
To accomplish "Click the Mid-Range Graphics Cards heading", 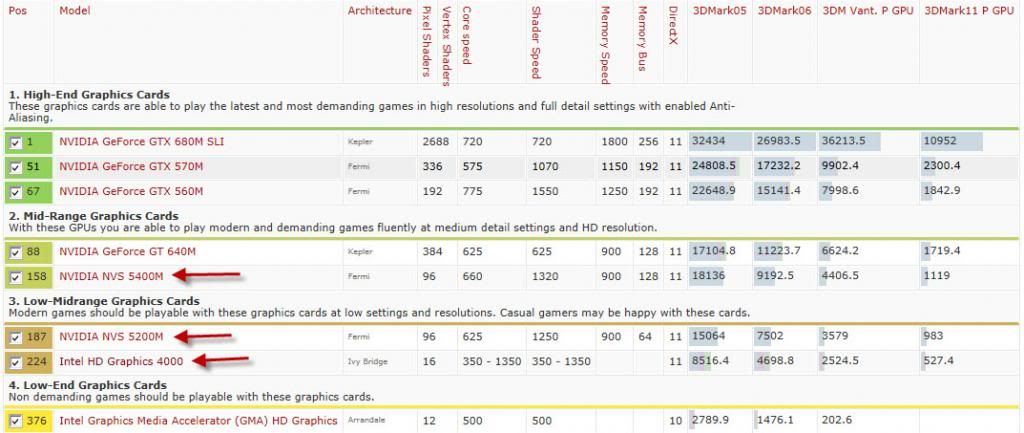I will 93,216.
